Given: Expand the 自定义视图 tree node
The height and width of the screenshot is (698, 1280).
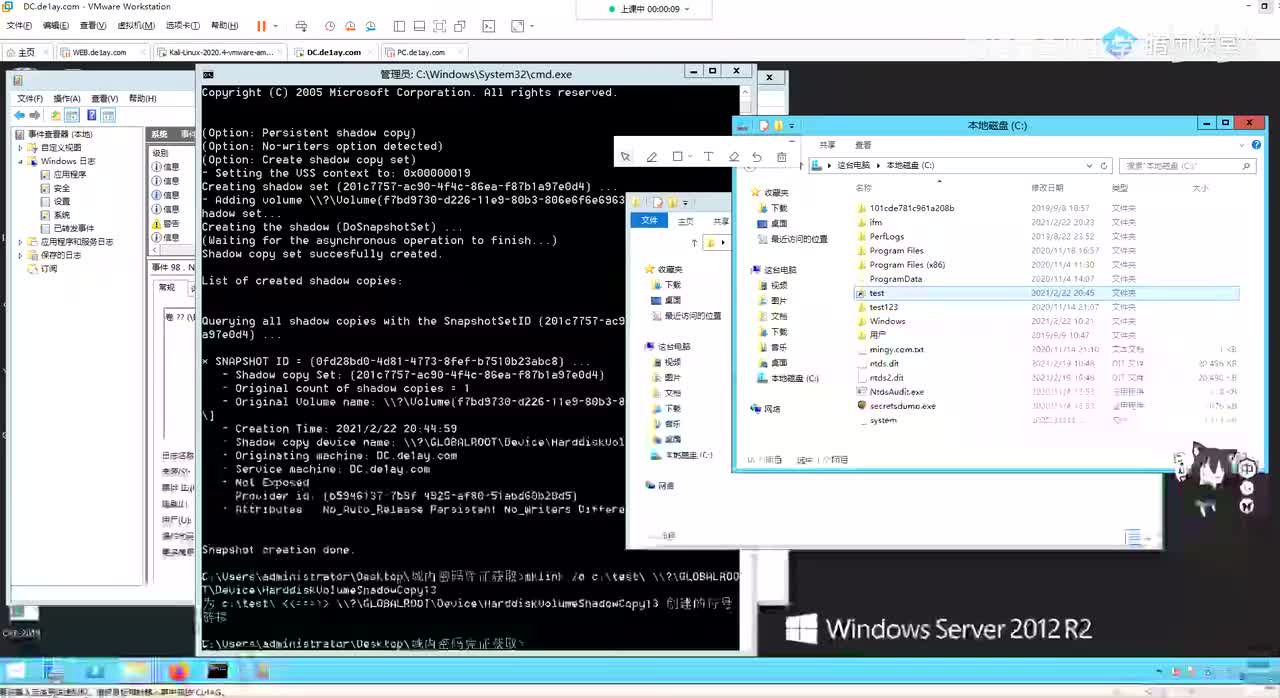Looking at the screenshot, I should 20,148.
